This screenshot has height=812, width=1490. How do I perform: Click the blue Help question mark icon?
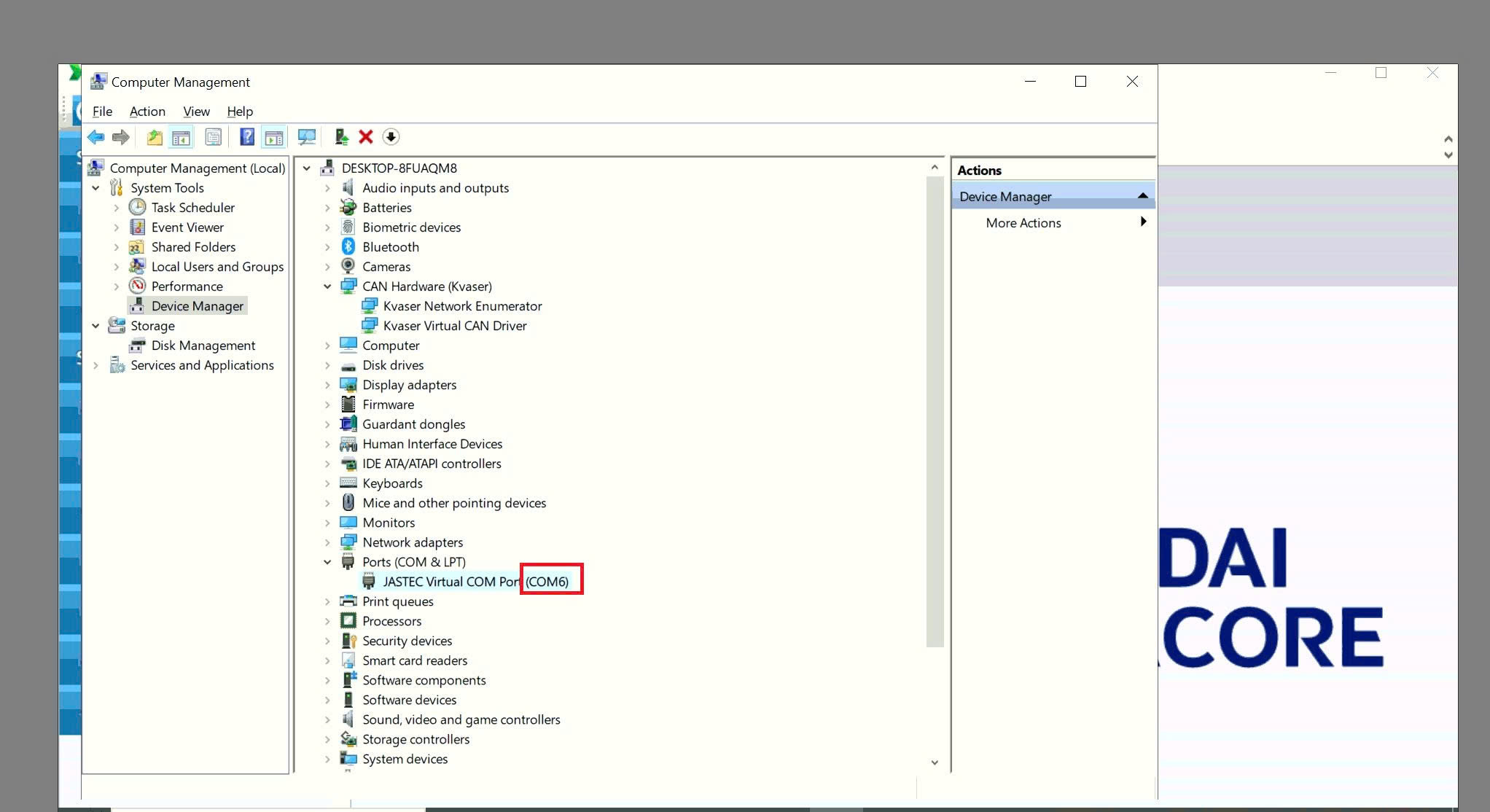click(247, 137)
